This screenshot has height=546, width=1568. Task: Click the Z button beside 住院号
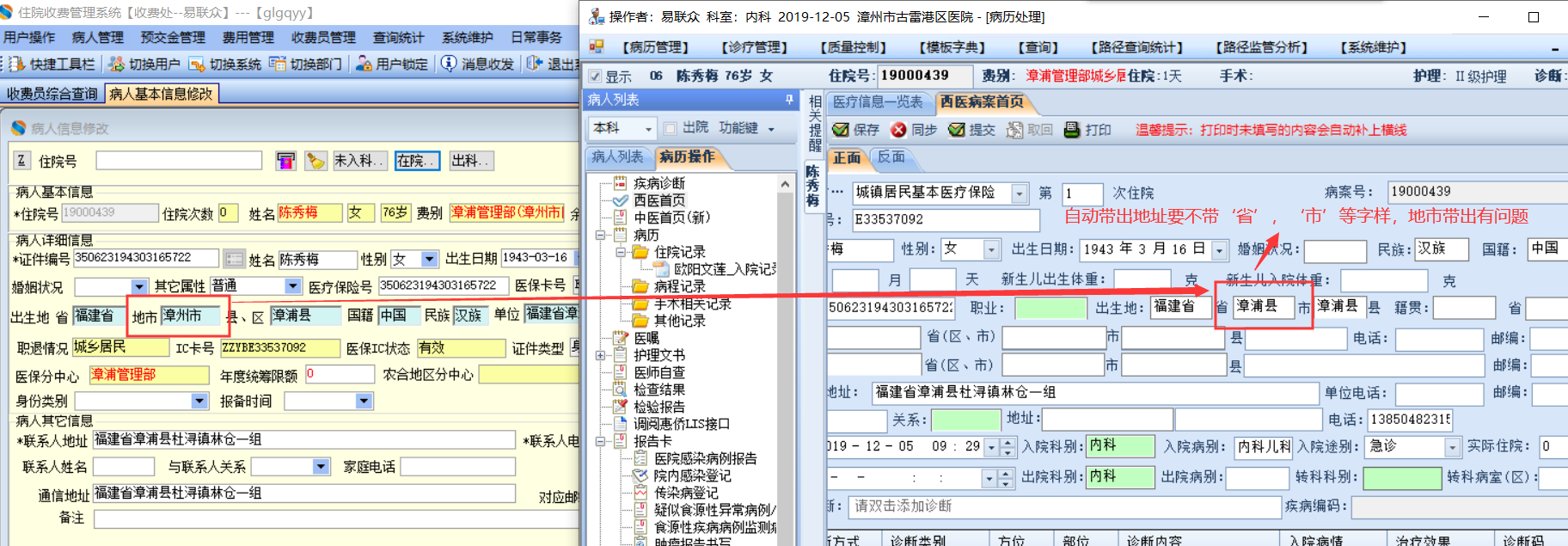point(21,161)
